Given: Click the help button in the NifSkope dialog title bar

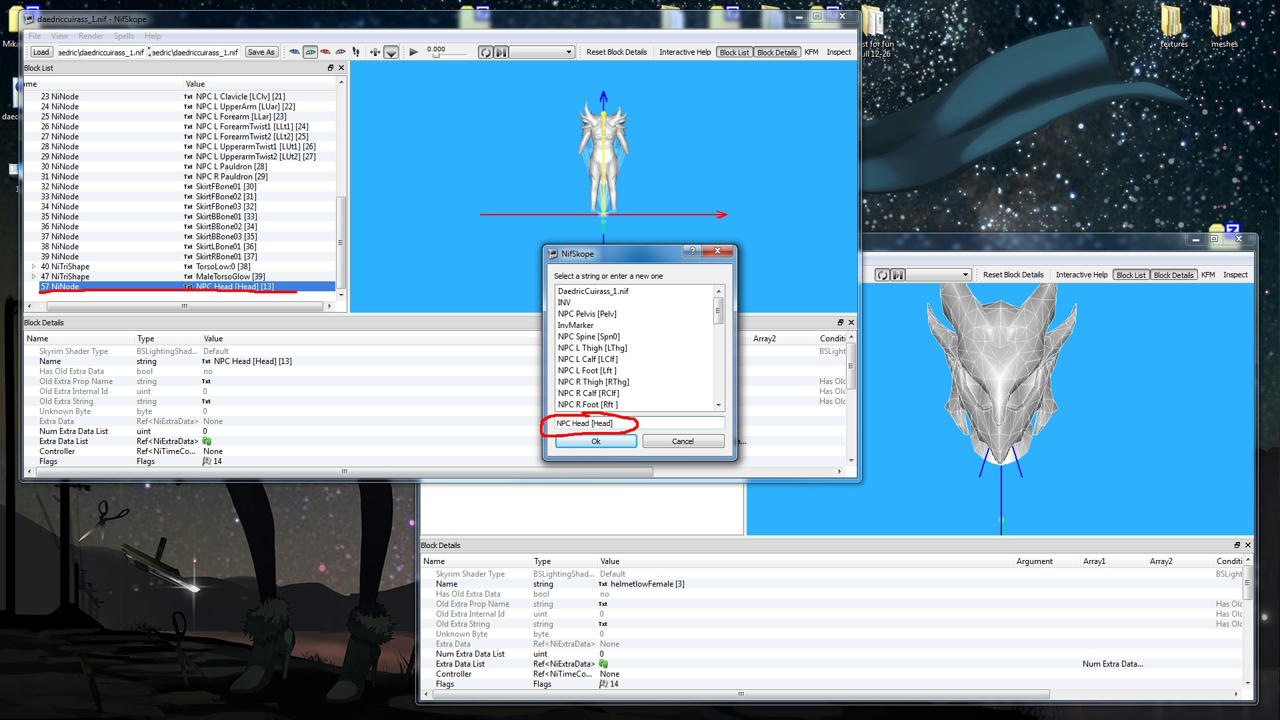Looking at the screenshot, I should (692, 251).
